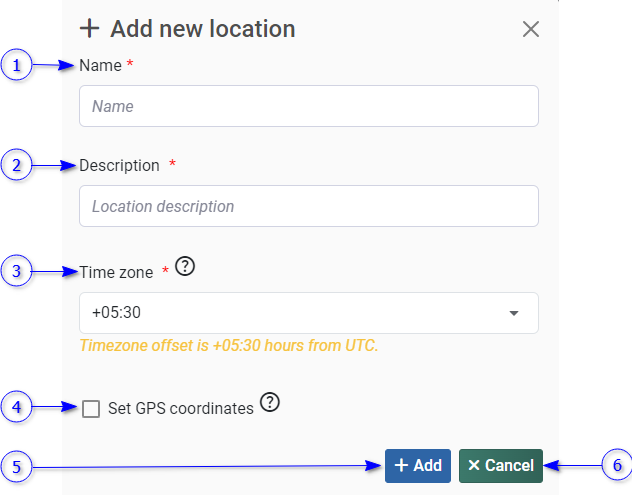This screenshot has width=632, height=495.
Task: Click the Name field label
Action: pos(99,65)
